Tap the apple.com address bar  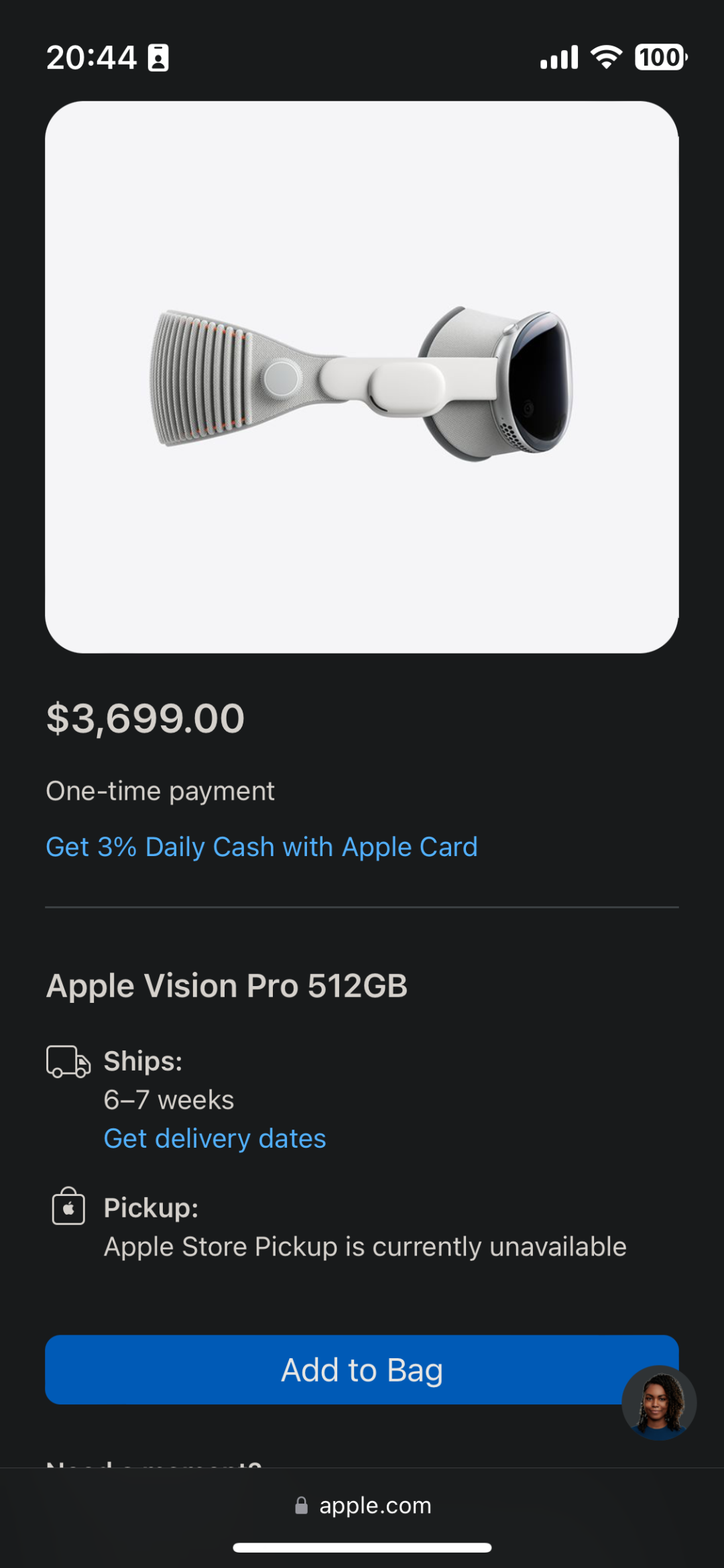click(375, 1505)
